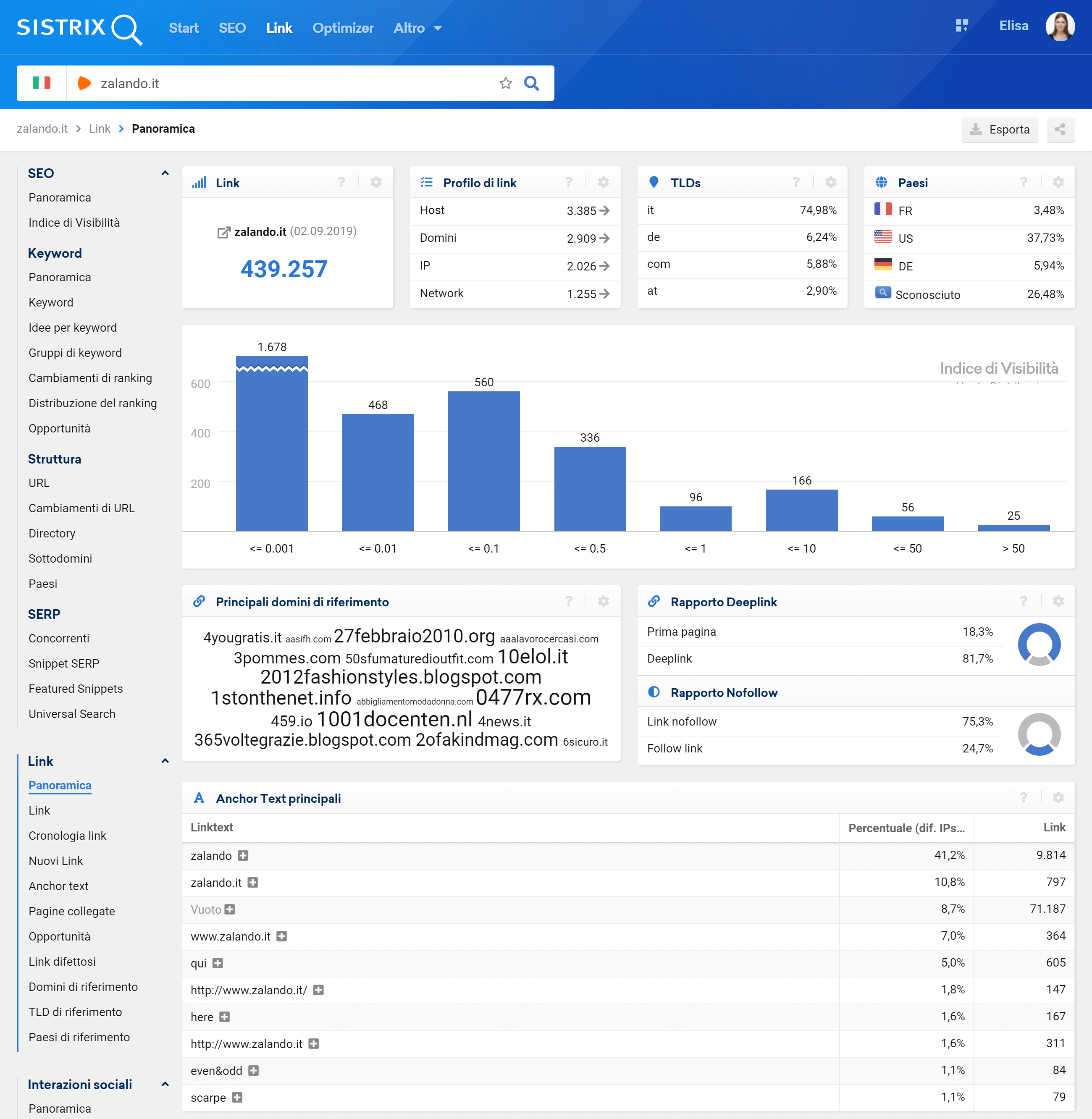Collapse the SEO sidebar section
This screenshot has height=1119, width=1092.
pos(165,173)
